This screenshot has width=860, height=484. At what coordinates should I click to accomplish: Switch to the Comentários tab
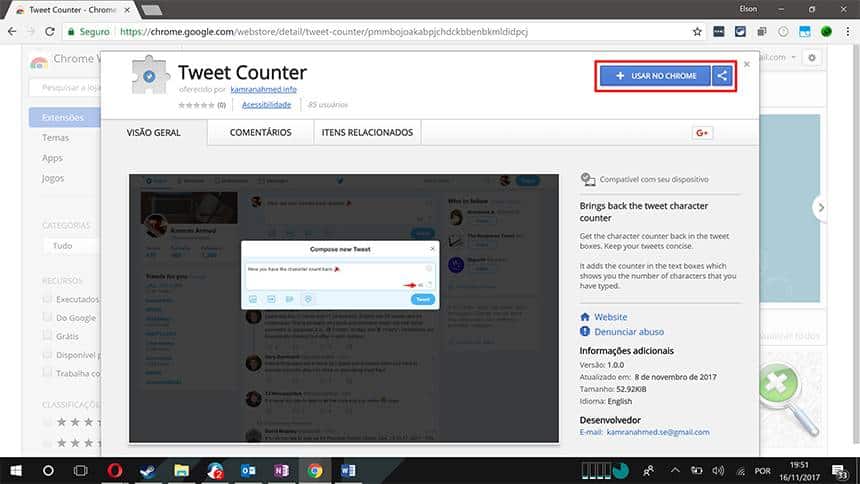(261, 132)
